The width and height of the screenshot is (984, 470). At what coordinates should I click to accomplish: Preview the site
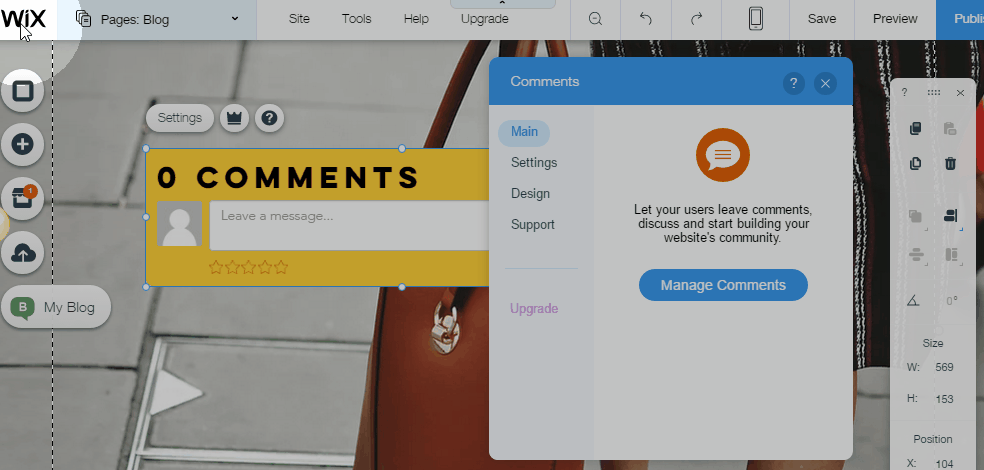point(895,19)
